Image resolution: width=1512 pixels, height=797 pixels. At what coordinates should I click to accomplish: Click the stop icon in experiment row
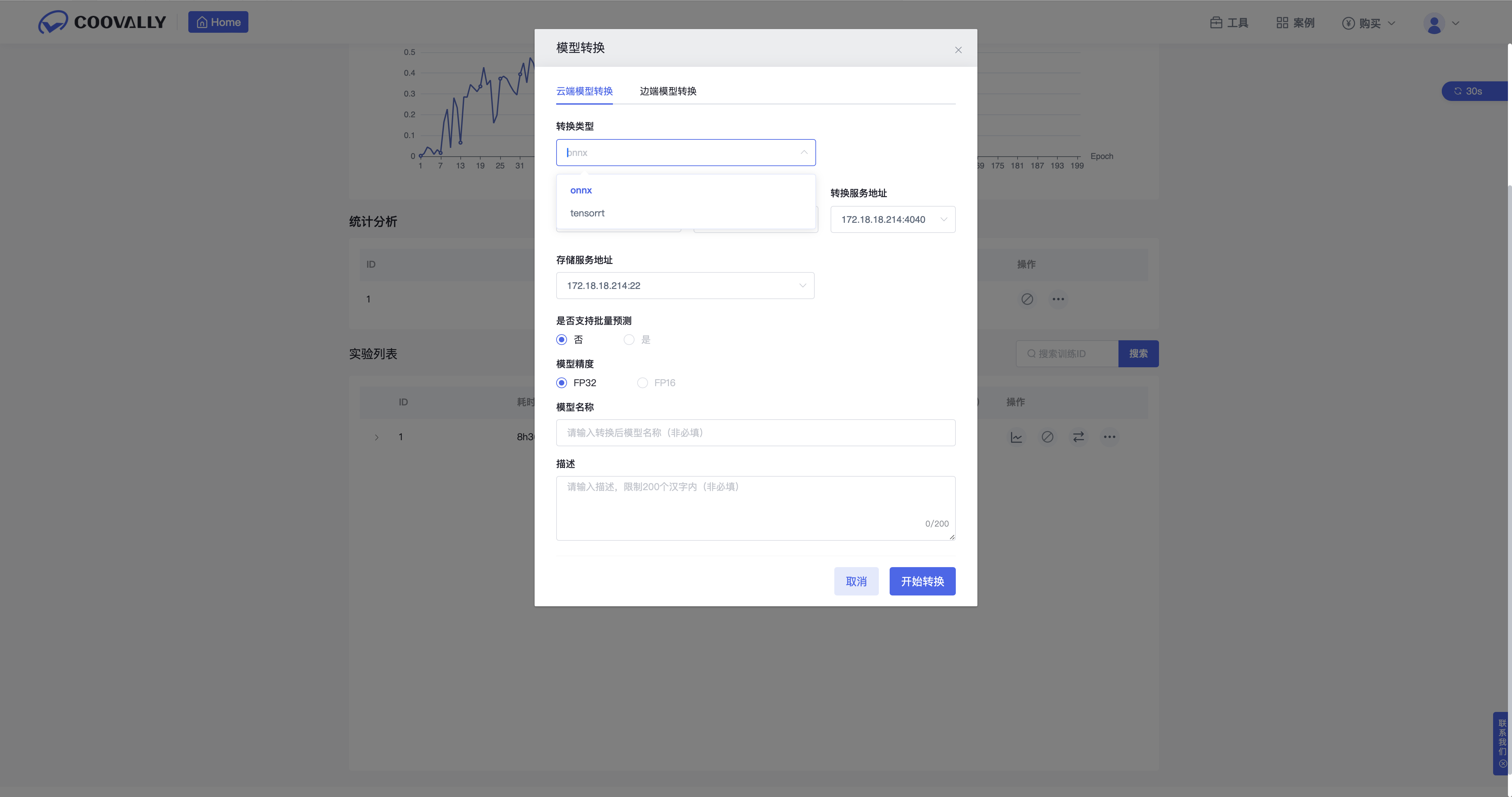[x=1047, y=437]
